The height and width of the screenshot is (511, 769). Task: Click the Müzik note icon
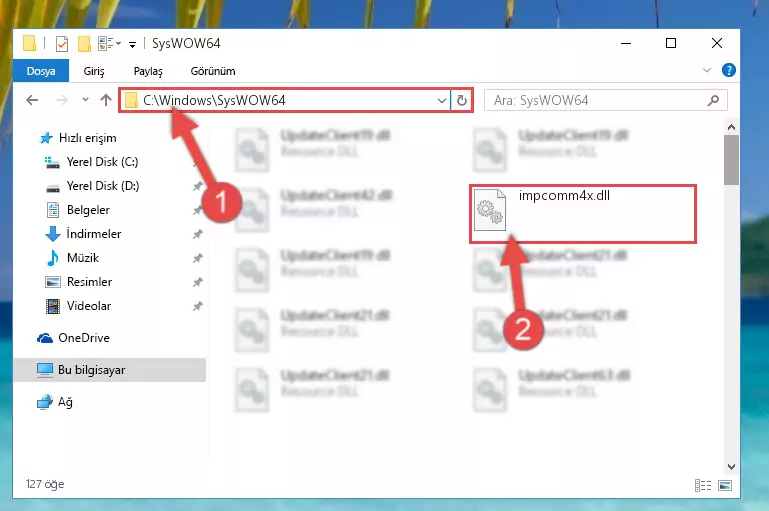52,258
